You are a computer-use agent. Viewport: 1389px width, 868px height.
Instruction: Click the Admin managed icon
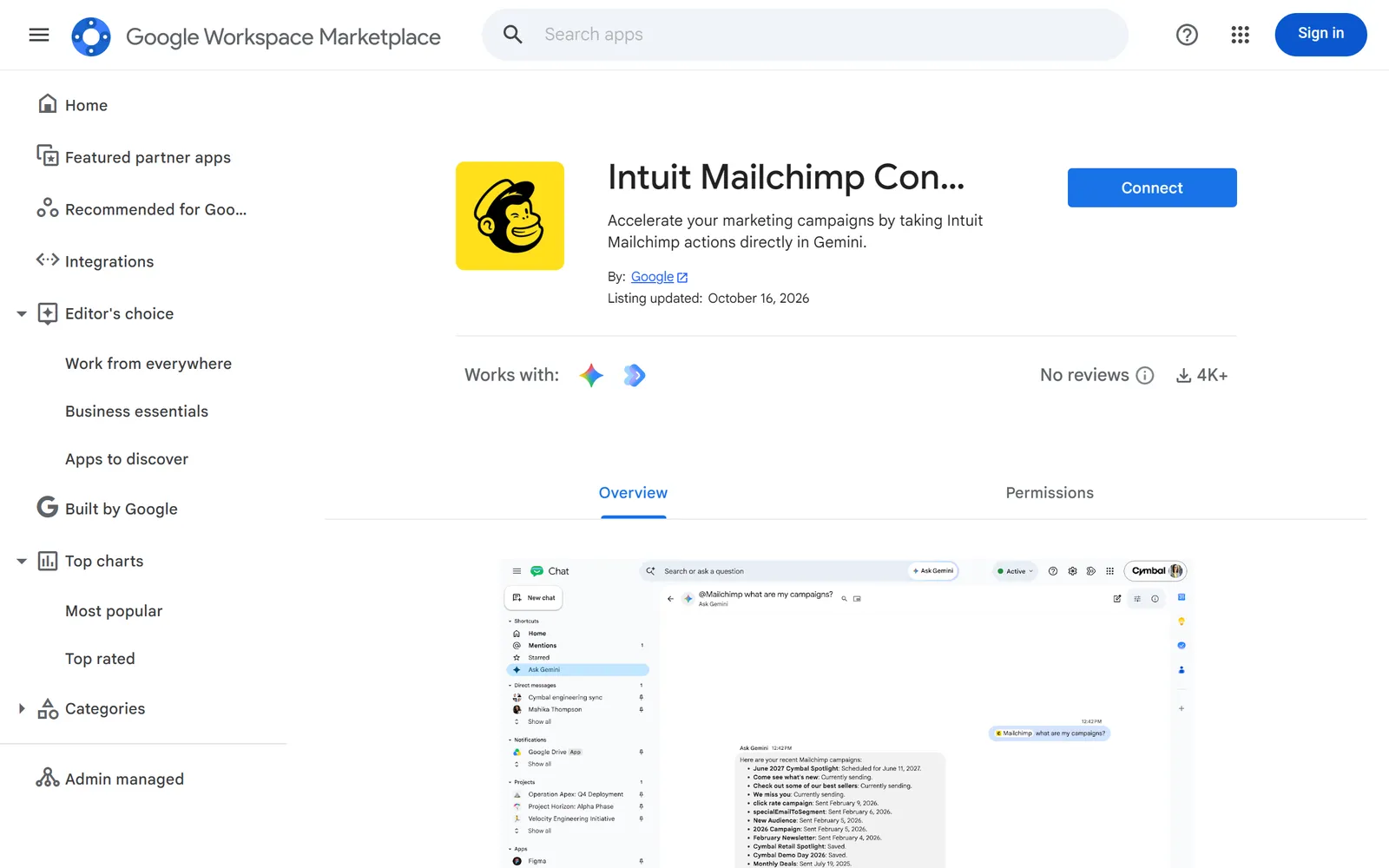[x=48, y=778]
